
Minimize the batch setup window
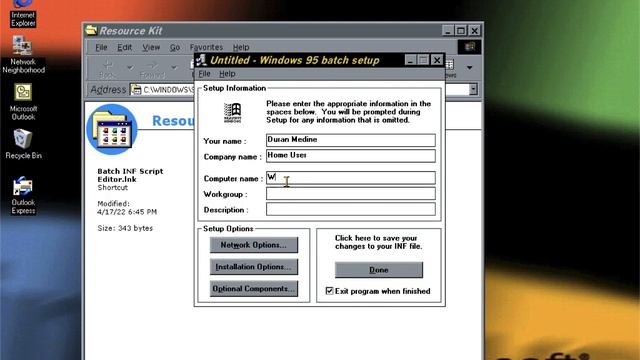[x=410, y=60]
